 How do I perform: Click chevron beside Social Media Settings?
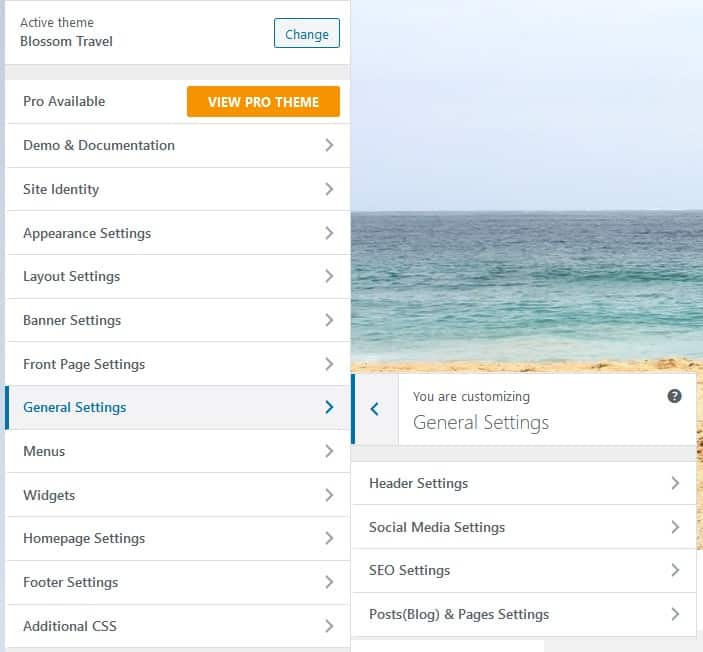pyautogui.click(x=675, y=527)
